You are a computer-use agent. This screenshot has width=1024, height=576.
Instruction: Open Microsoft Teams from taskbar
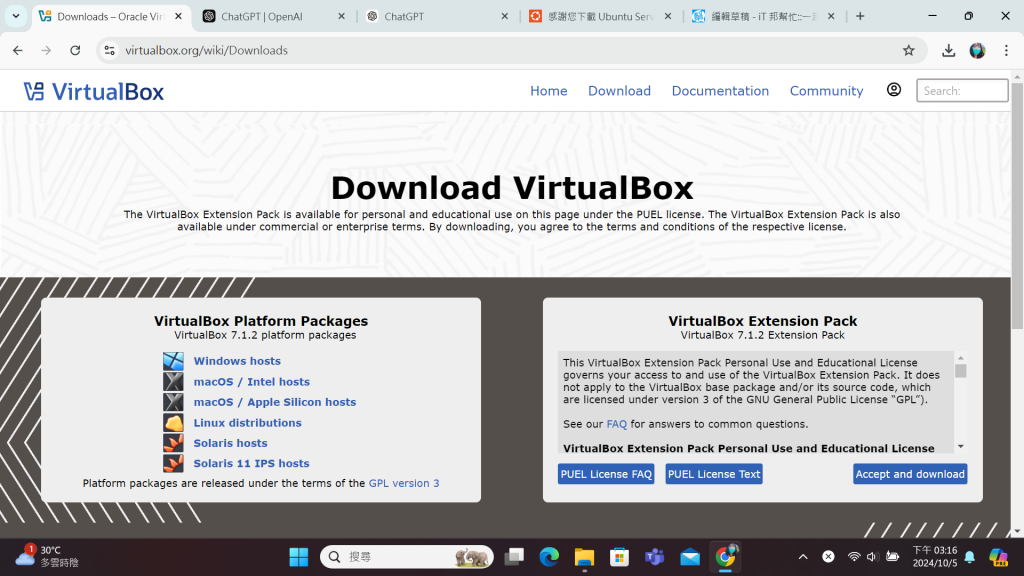(654, 557)
